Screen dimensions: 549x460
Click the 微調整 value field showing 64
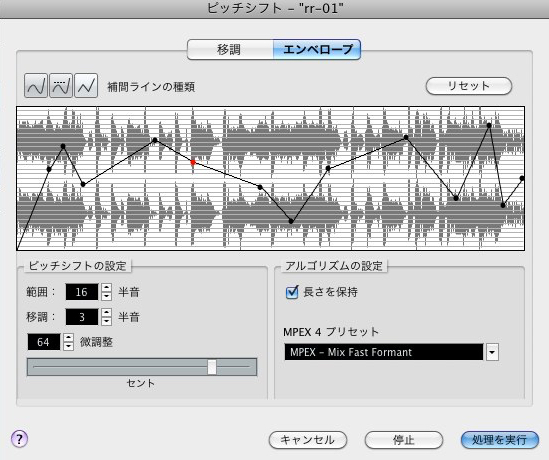[43, 342]
